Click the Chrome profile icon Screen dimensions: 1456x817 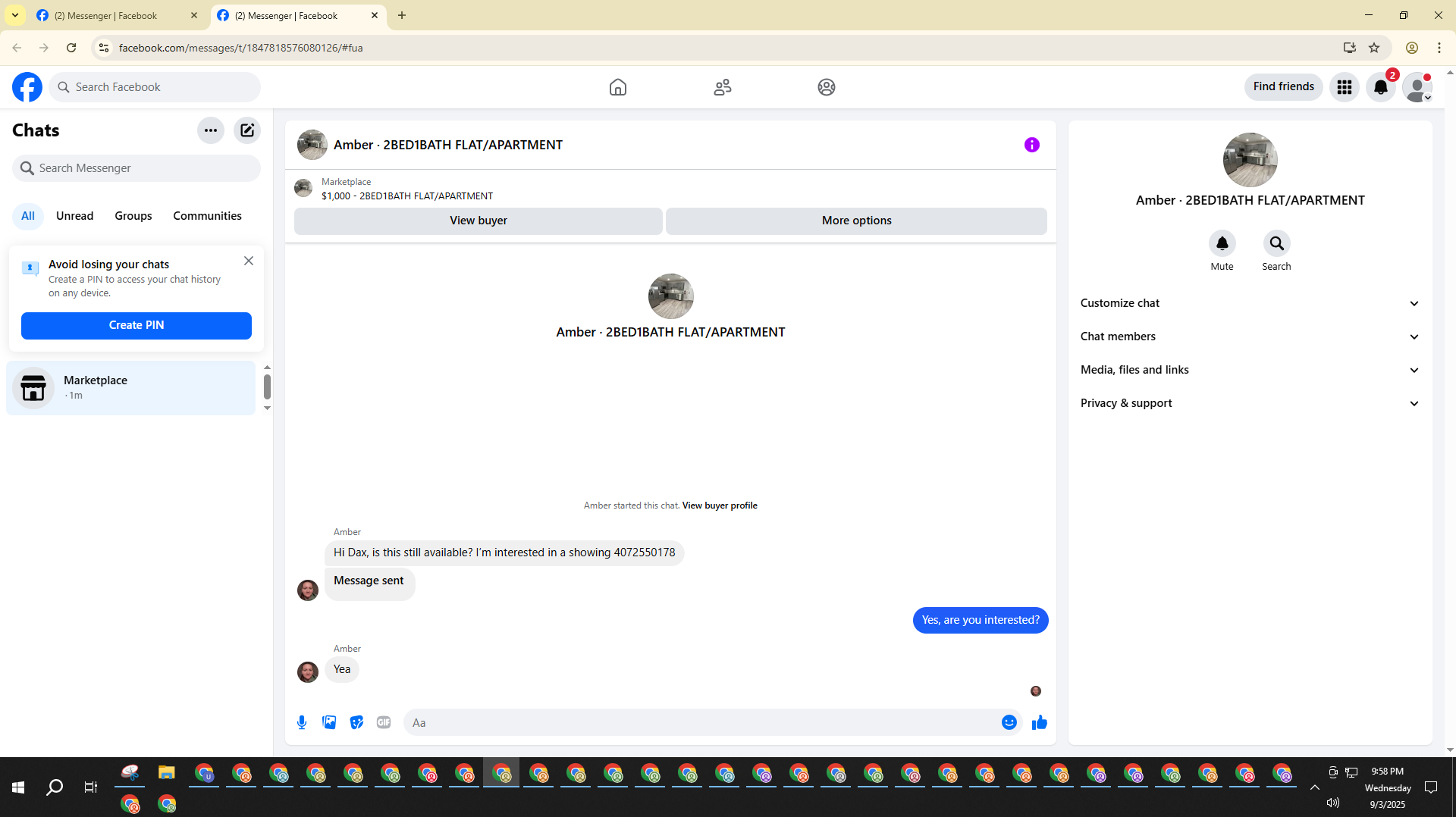(x=1412, y=48)
